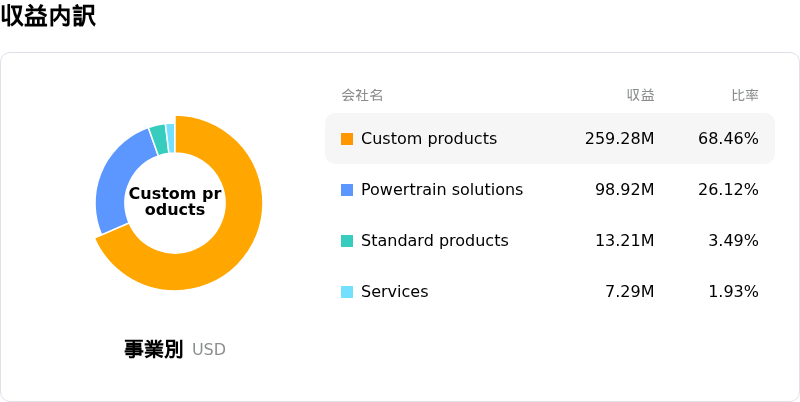This screenshot has height=402, width=800.
Task: Click the light blue swatch beside Services
Action: pos(347,292)
